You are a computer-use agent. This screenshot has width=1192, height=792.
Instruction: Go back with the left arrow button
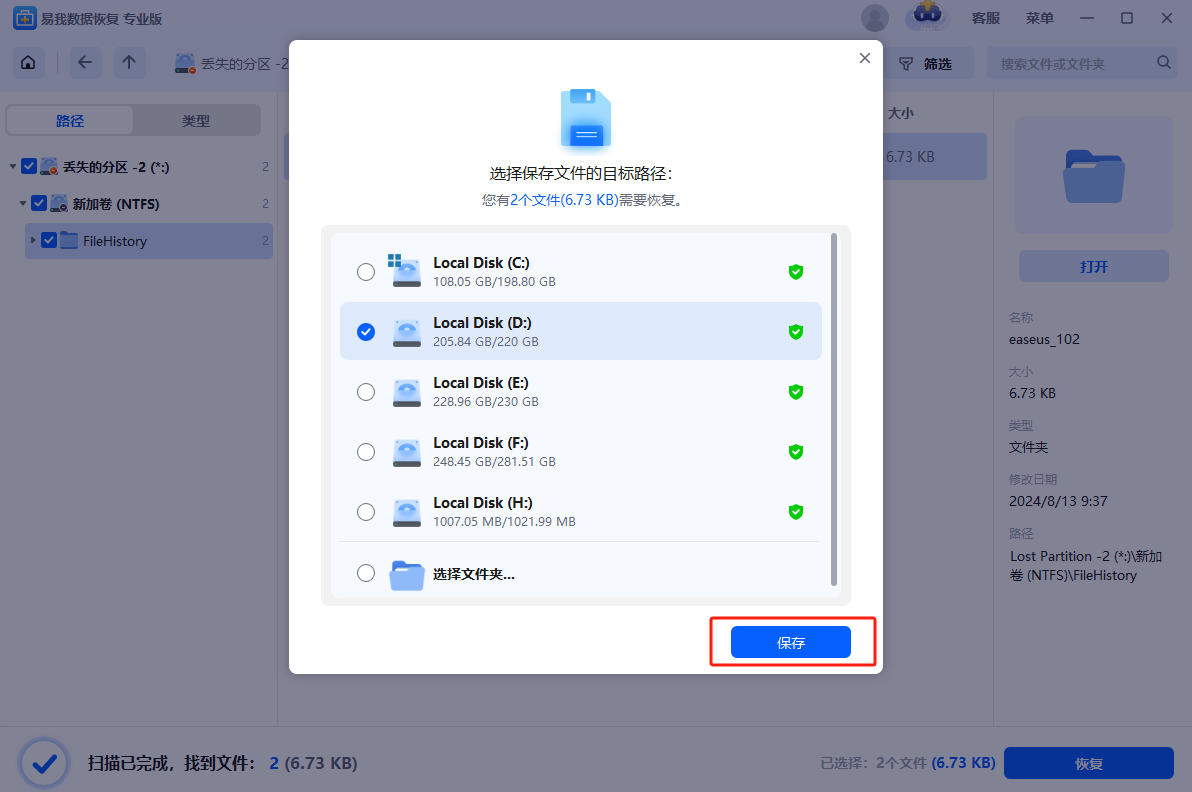click(x=85, y=62)
